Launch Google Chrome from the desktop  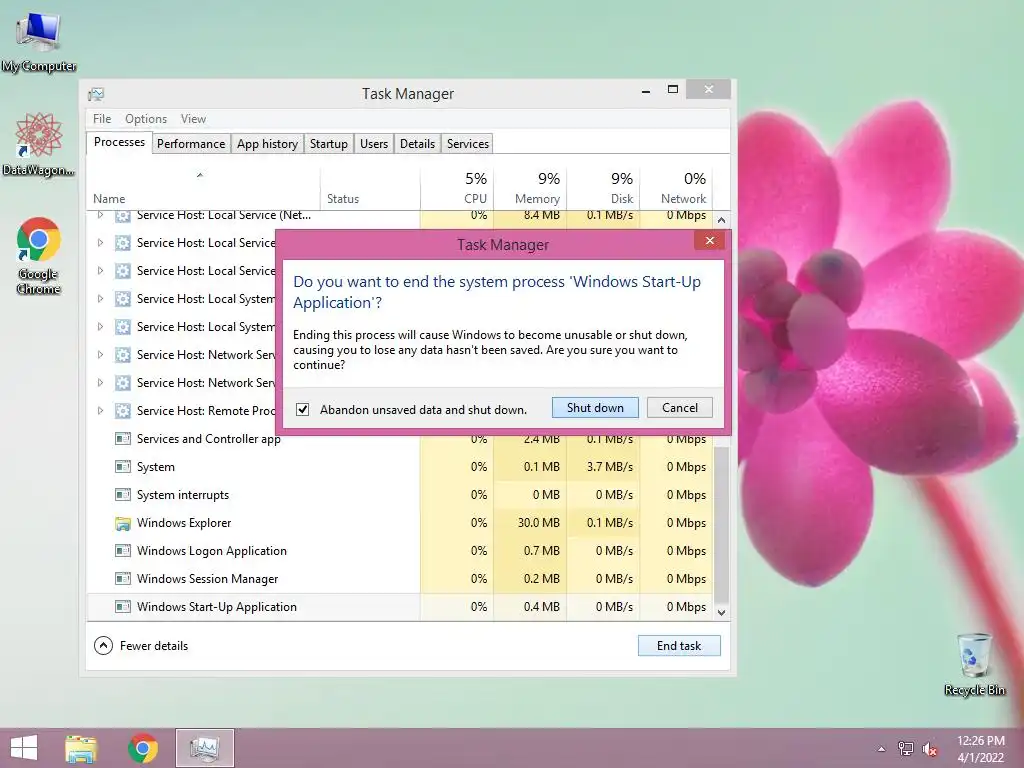coord(39,255)
